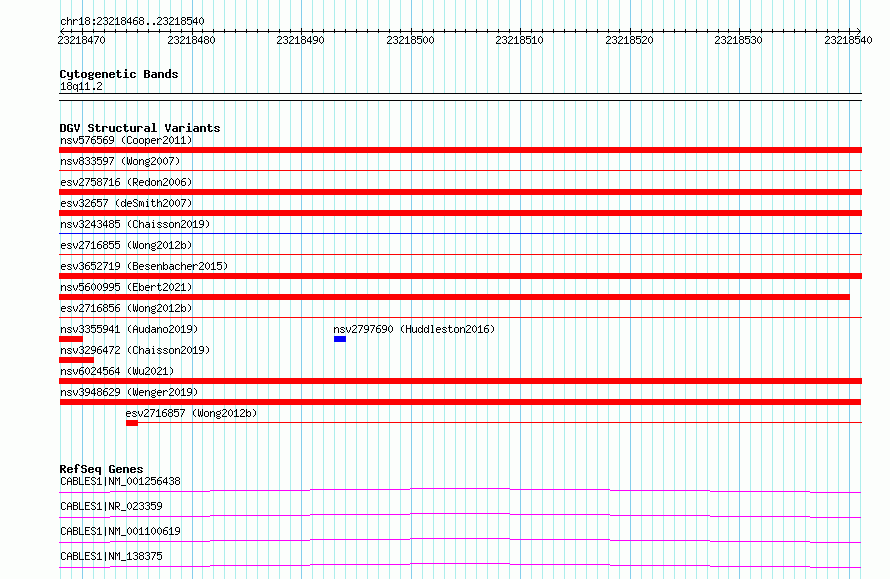Open esv2716856 (Wong2012b) variant

(126, 308)
